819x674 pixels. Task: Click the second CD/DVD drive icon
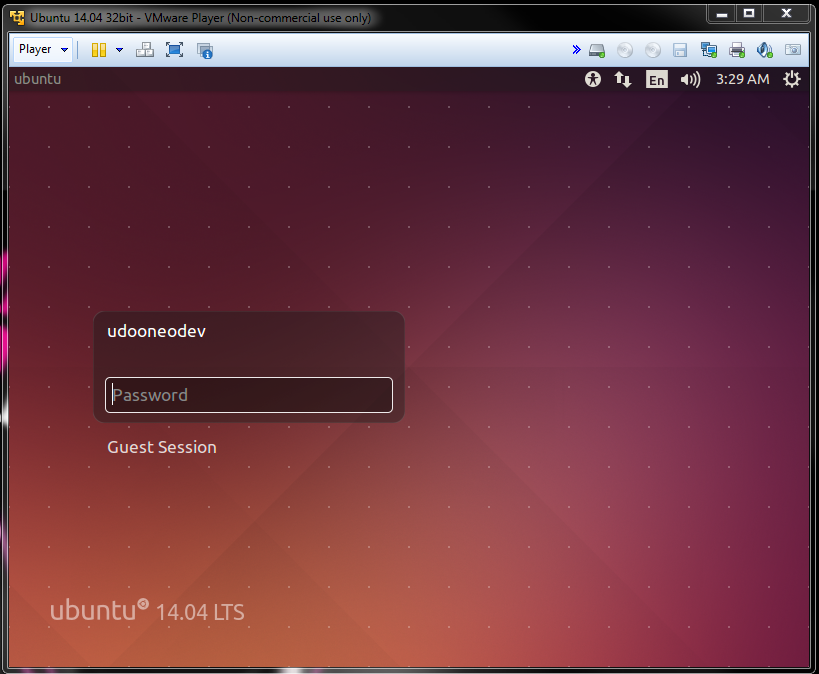(653, 50)
